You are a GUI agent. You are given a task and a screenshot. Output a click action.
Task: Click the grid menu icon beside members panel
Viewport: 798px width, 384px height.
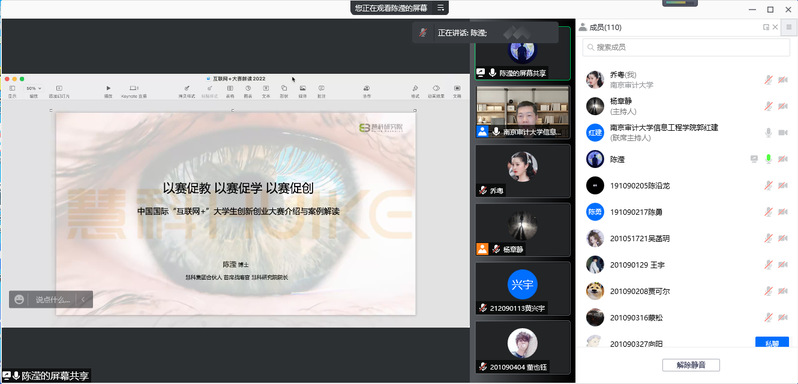tap(788, 27)
